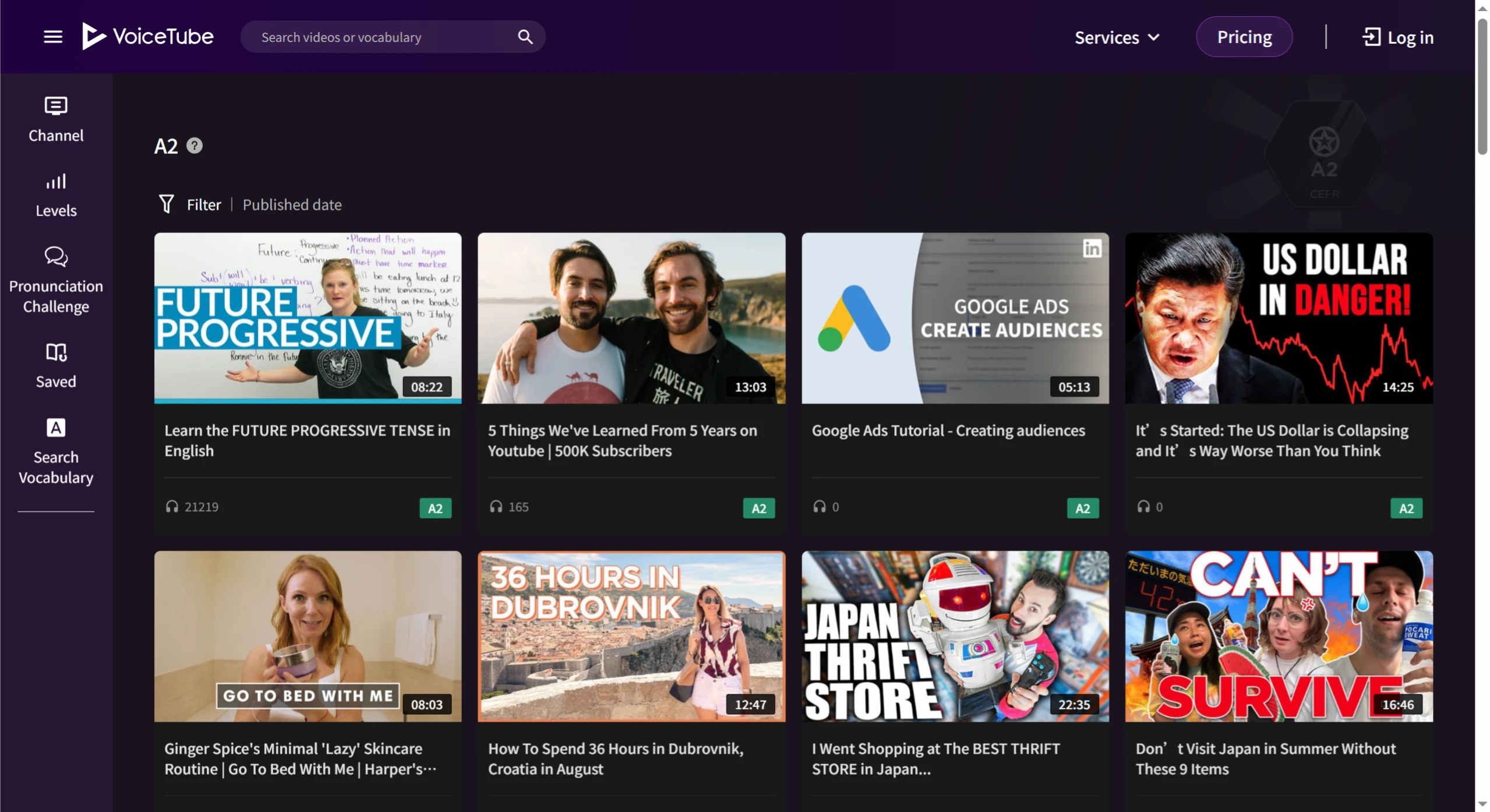Open US Dollar in Danger thumbnail

(1279, 318)
